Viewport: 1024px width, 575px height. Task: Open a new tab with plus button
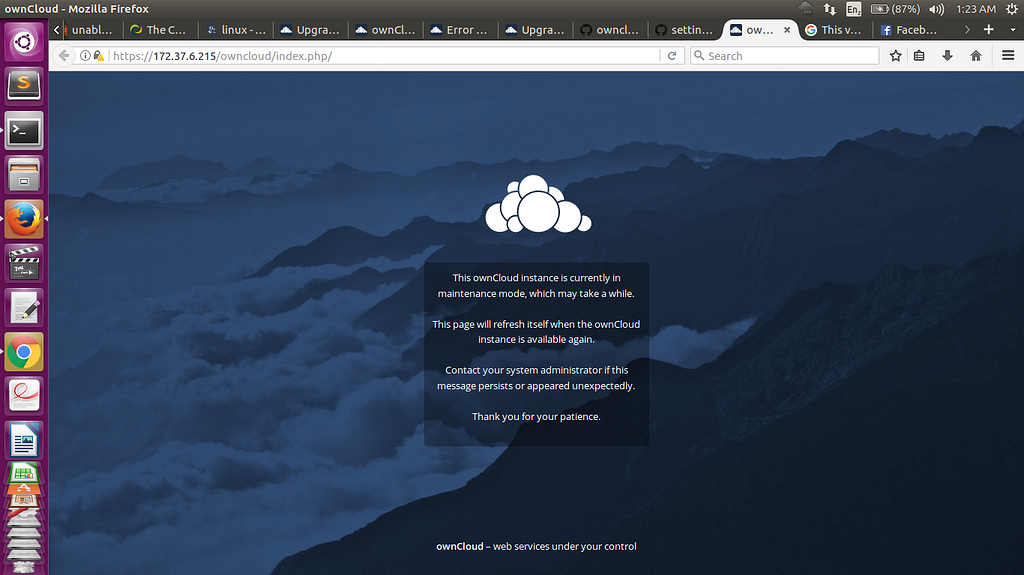point(989,29)
